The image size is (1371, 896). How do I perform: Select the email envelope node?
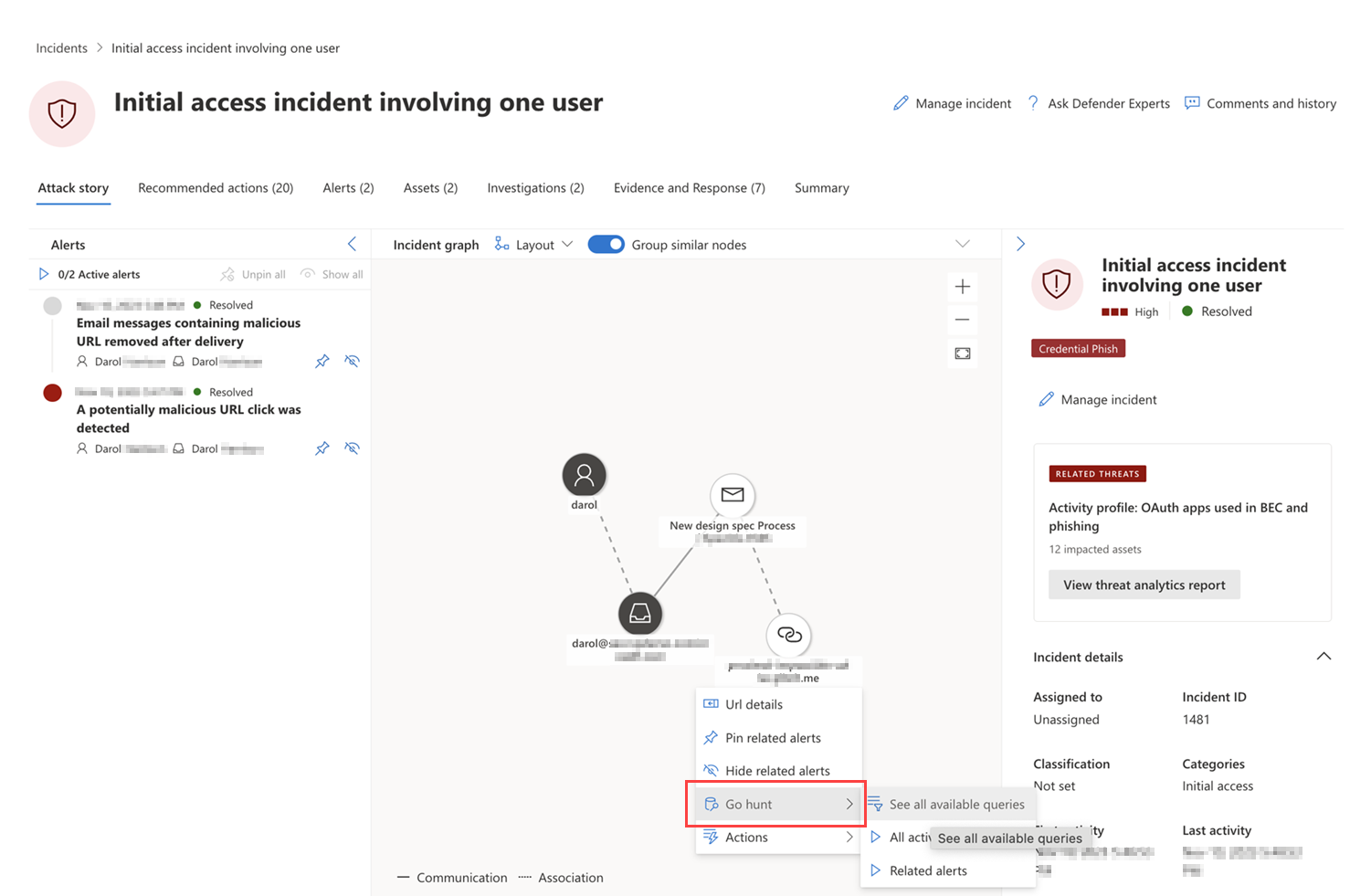click(733, 495)
